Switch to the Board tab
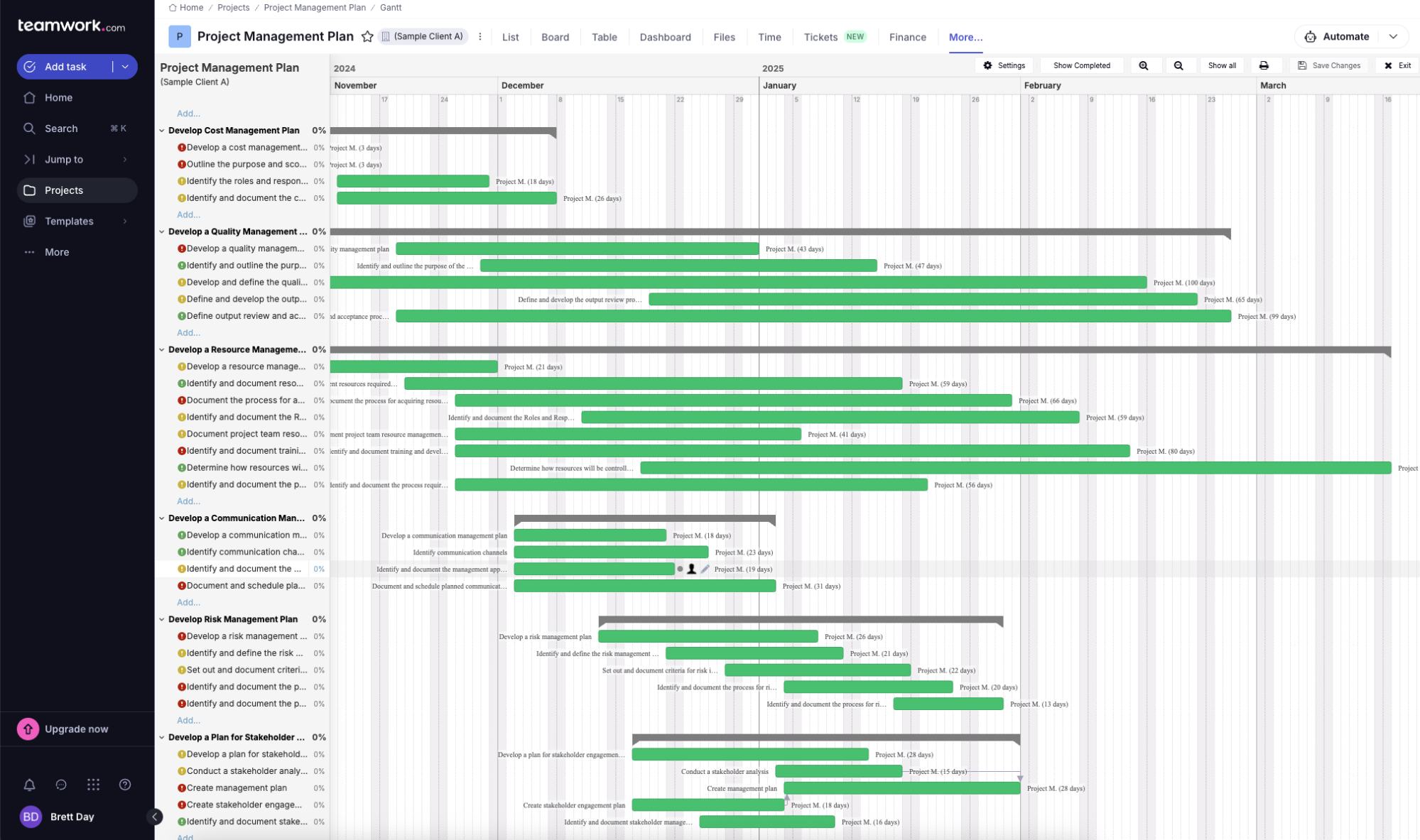 pos(555,37)
